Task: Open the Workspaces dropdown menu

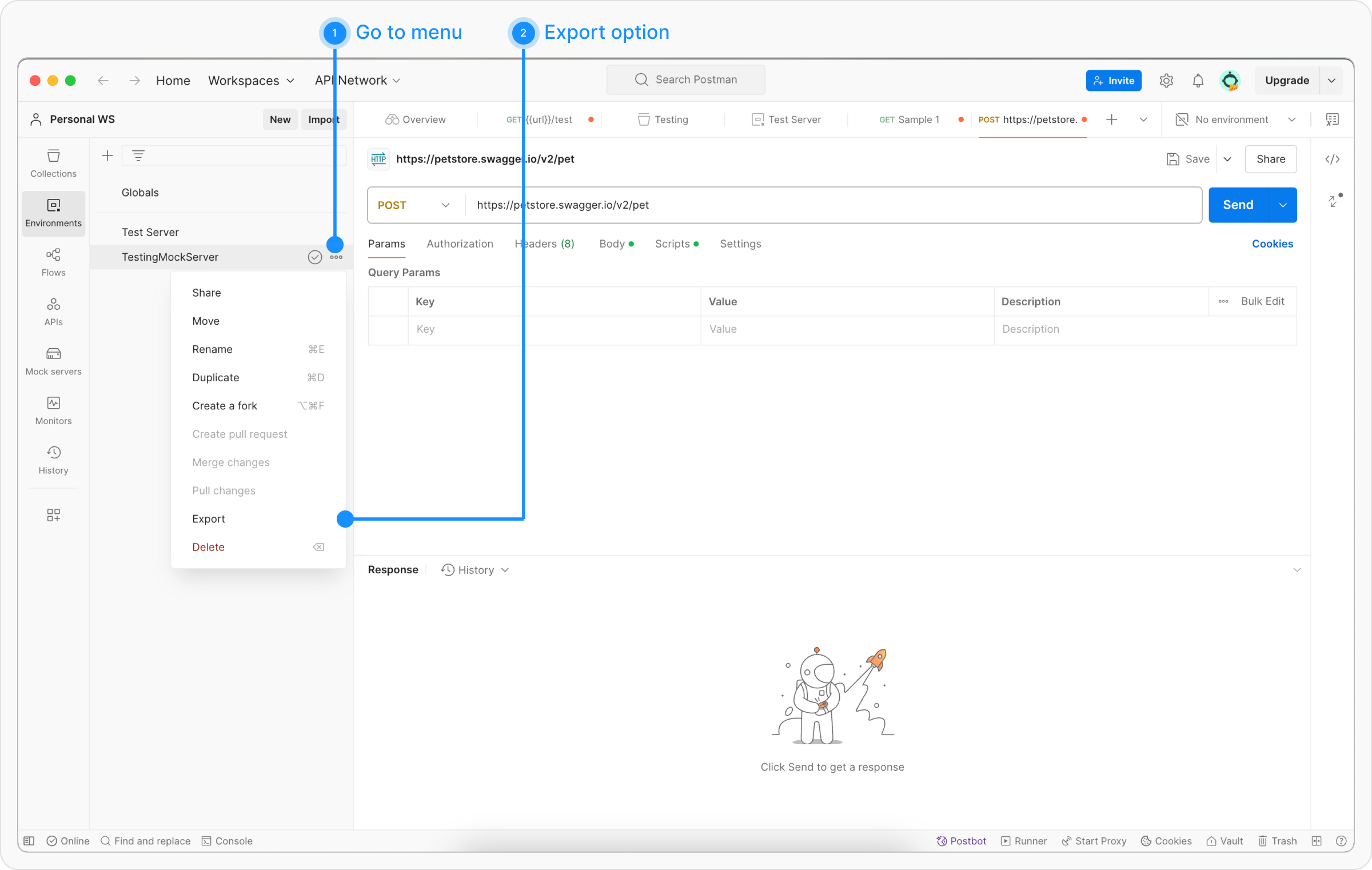Action: (x=251, y=81)
